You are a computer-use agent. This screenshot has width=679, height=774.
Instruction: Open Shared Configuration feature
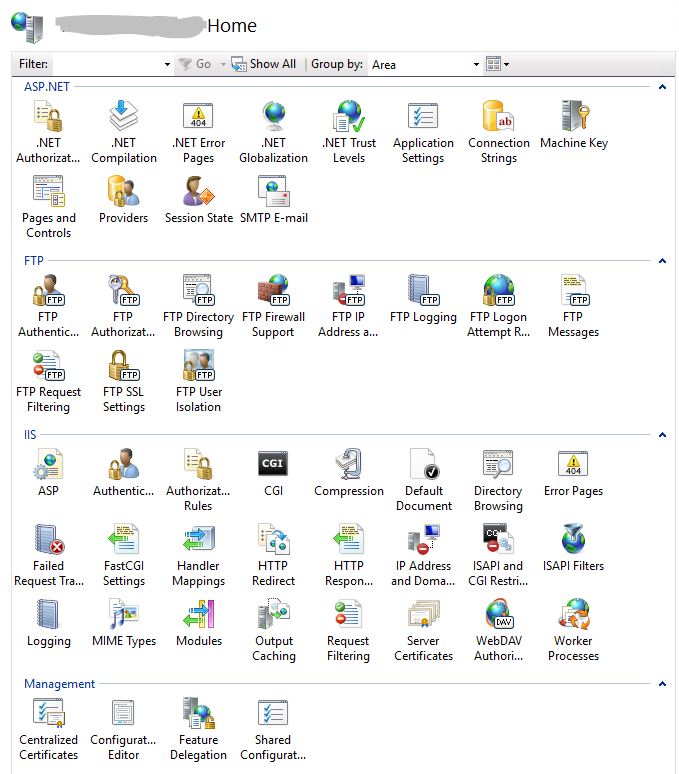(x=273, y=730)
